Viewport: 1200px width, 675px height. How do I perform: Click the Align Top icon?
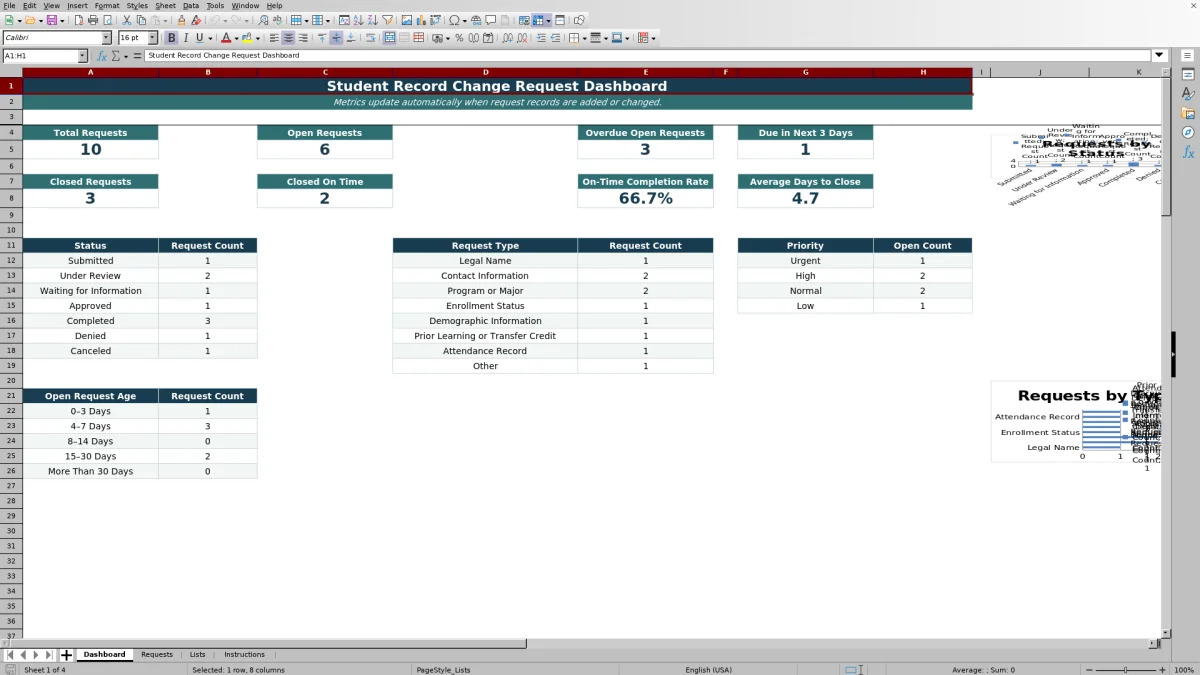(x=322, y=38)
